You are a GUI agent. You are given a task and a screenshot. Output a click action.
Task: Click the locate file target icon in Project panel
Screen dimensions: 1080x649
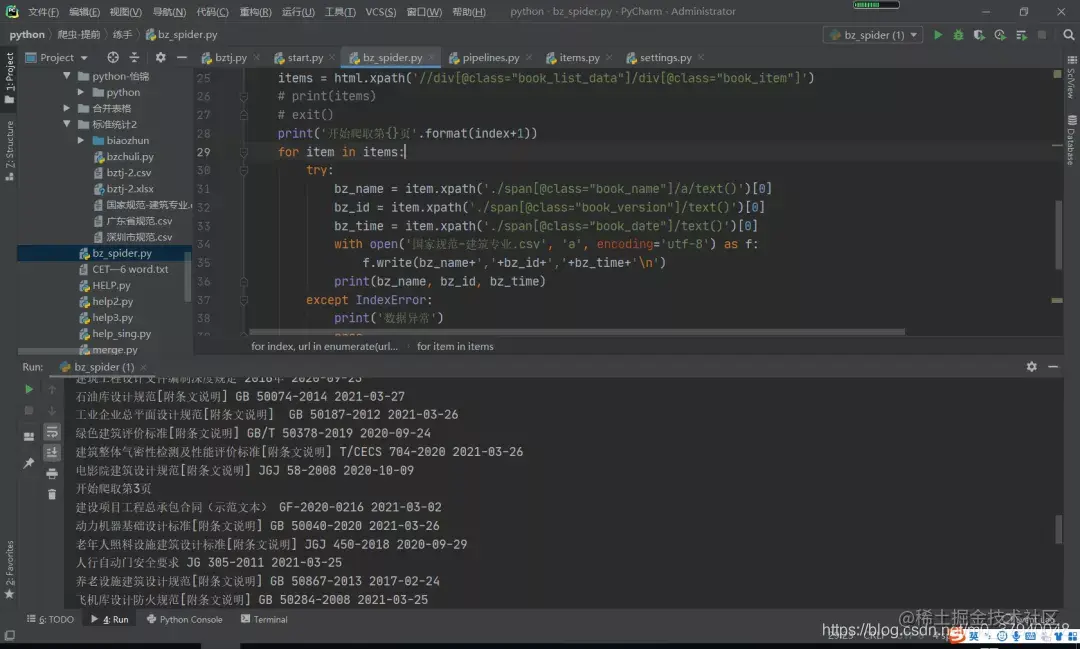tap(113, 57)
